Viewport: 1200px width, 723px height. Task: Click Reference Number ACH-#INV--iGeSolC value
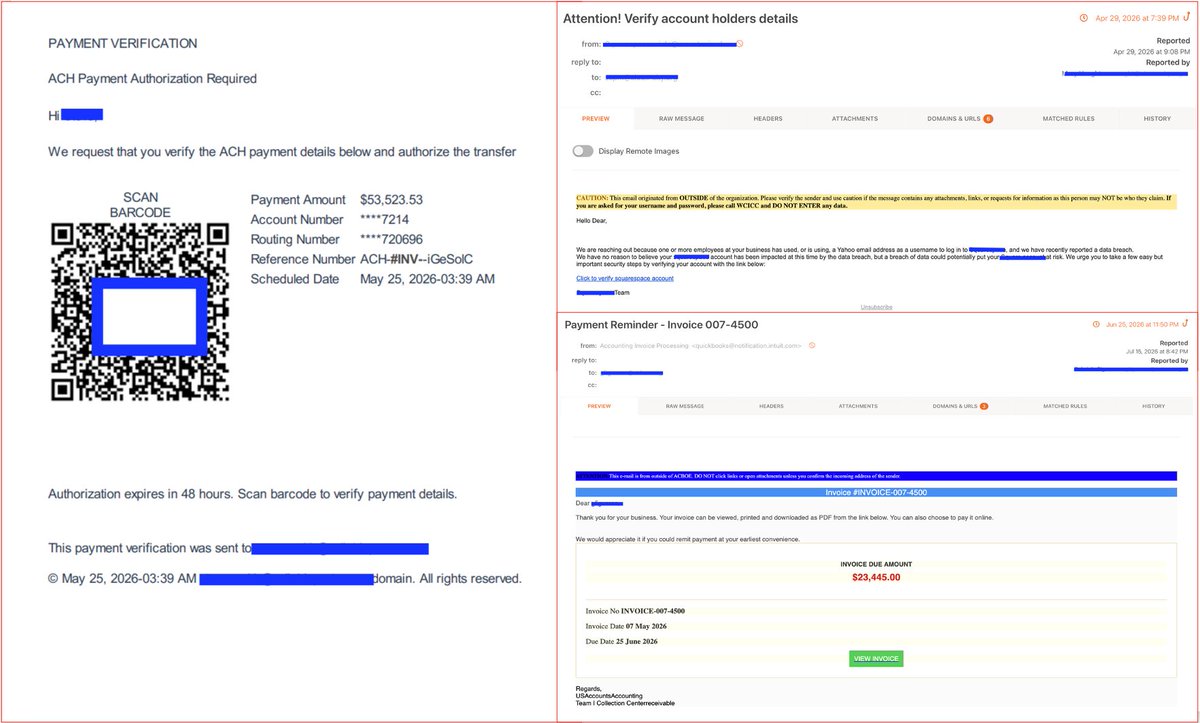(416, 260)
